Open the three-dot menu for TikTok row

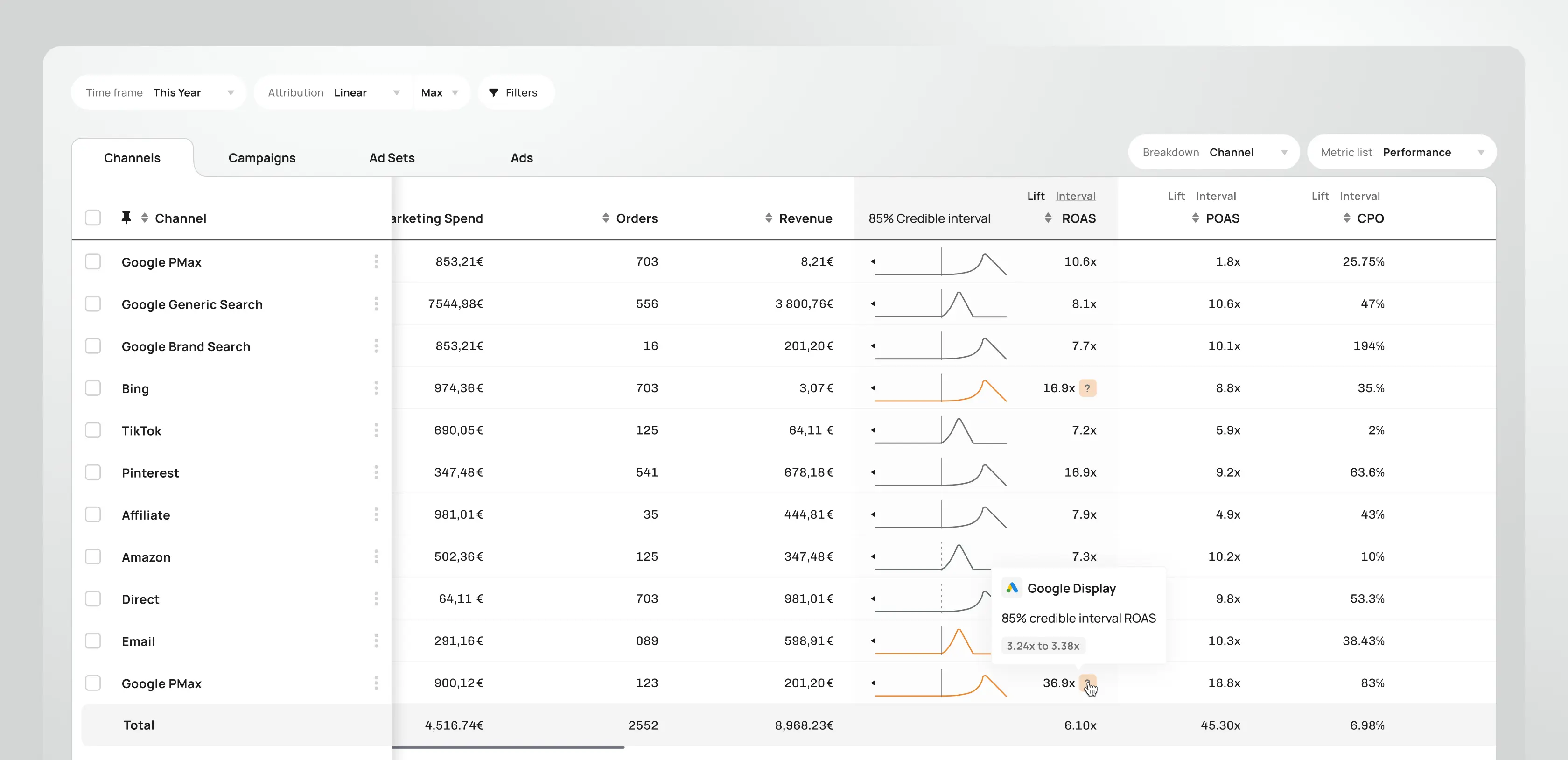[376, 430]
